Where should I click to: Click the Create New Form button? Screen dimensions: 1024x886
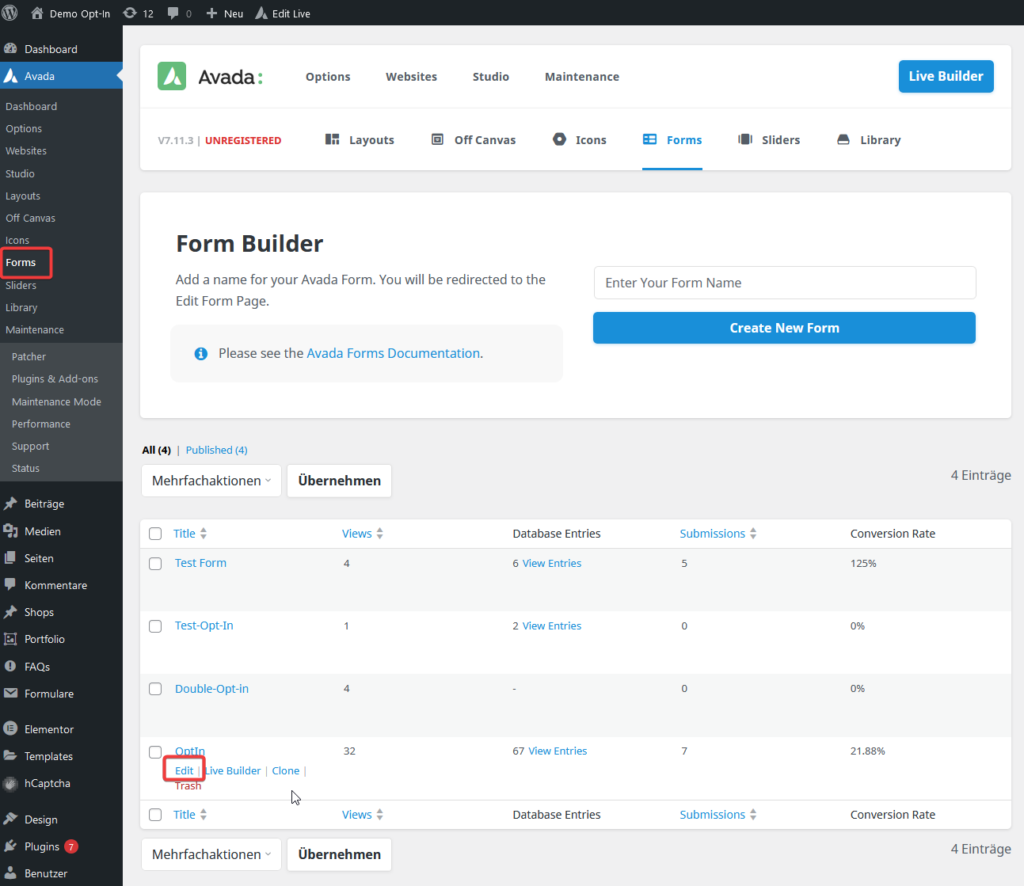[784, 328]
